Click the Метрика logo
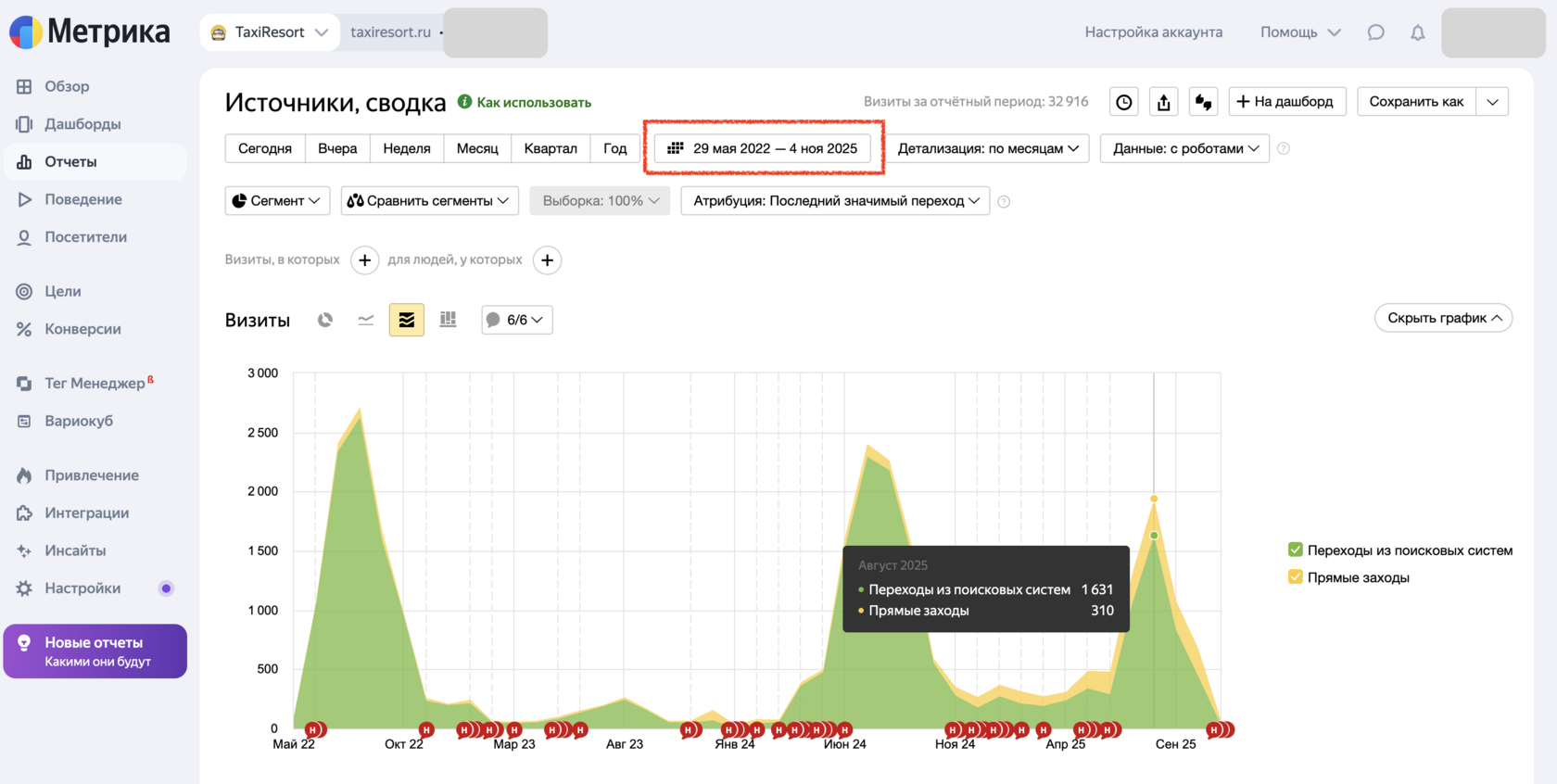Image resolution: width=1557 pixels, height=784 pixels. 90,32
